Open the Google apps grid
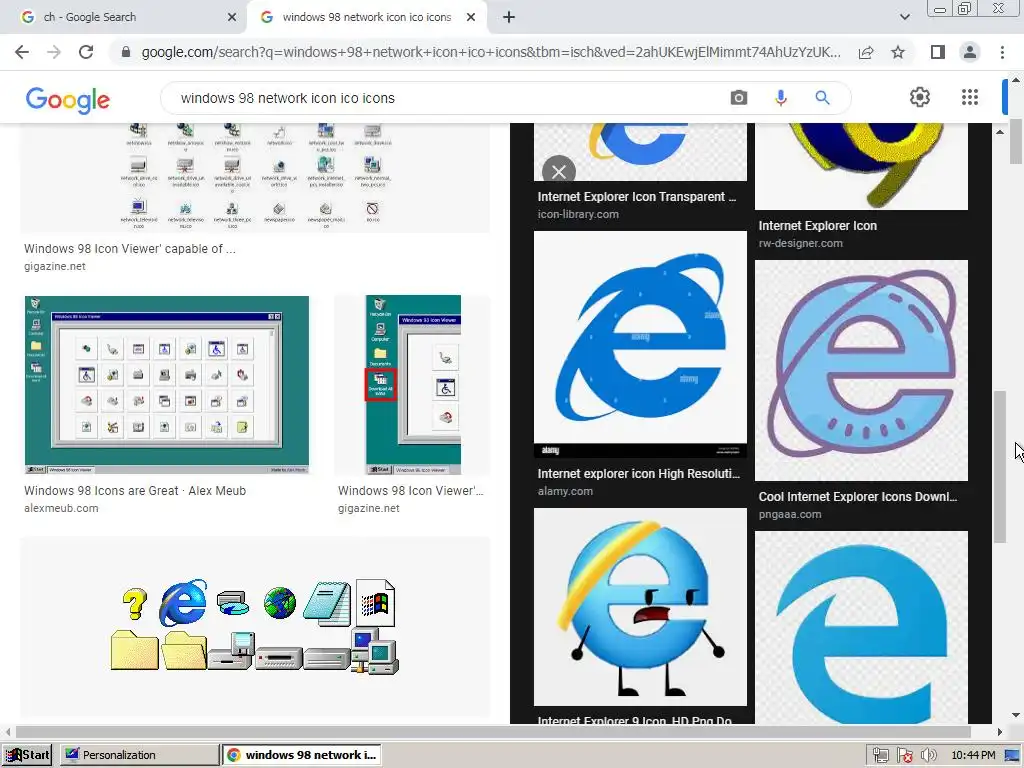Screen dimensions: 1024x768 click(970, 97)
